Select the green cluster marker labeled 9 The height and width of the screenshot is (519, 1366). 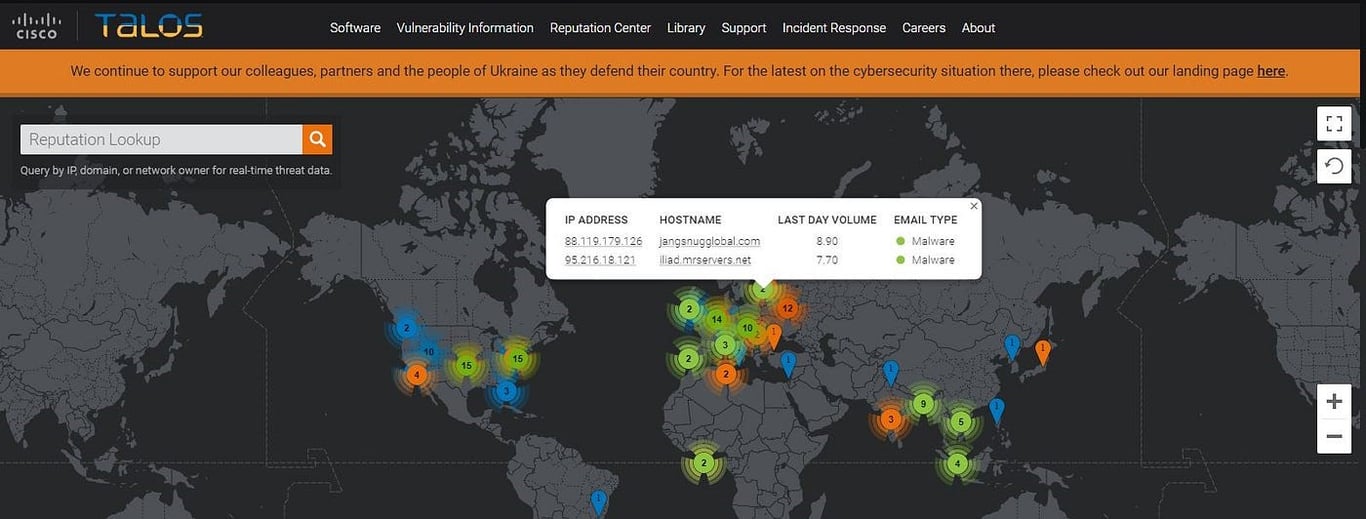923,404
